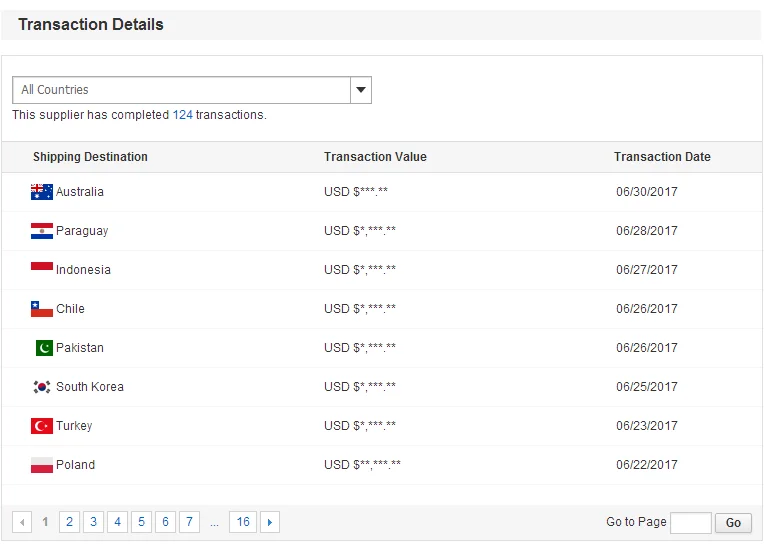
Task: Click the dropdown arrow beside All Countries
Action: [x=361, y=90]
